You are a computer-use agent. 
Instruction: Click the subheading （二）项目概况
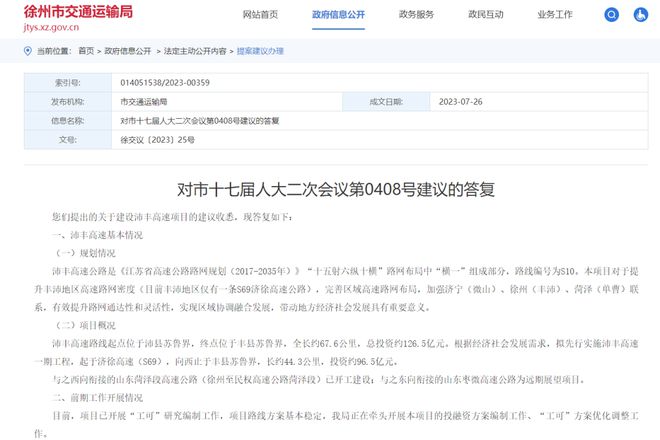click(84, 325)
